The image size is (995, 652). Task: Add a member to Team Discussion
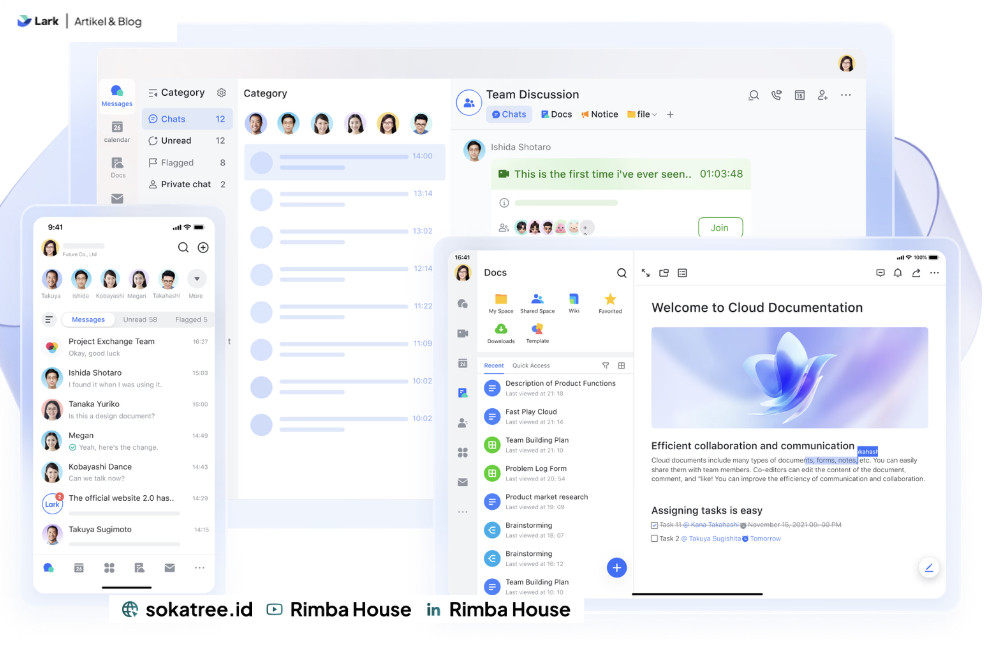pos(822,95)
